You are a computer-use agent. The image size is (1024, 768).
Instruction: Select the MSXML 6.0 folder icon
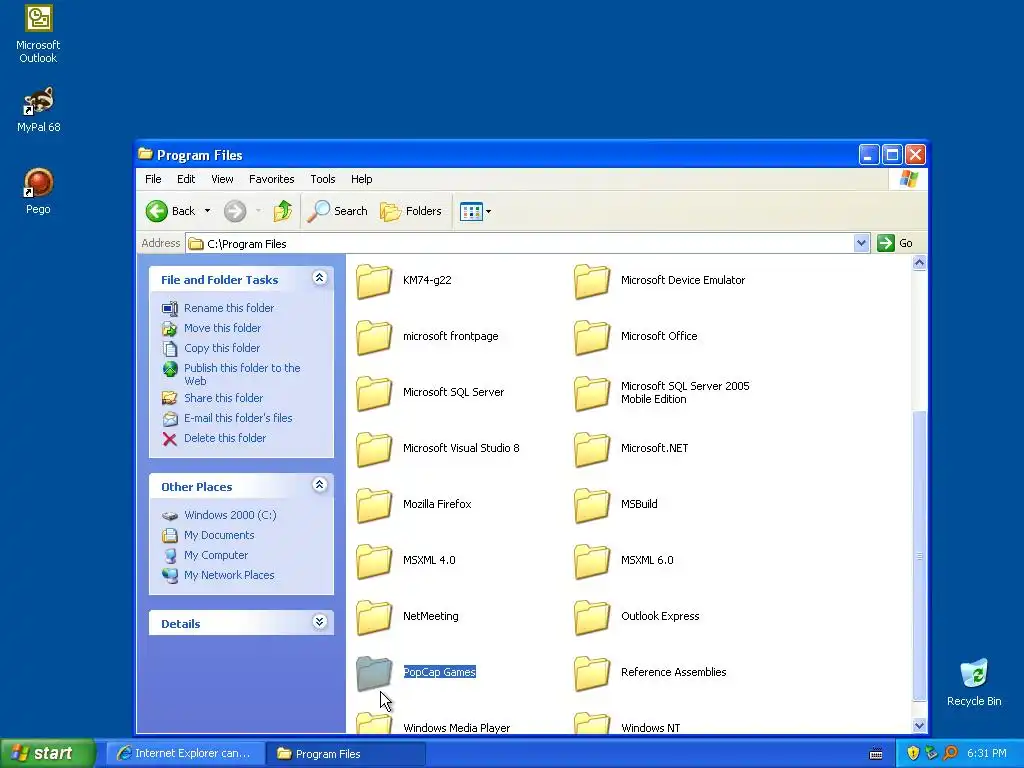[592, 561]
